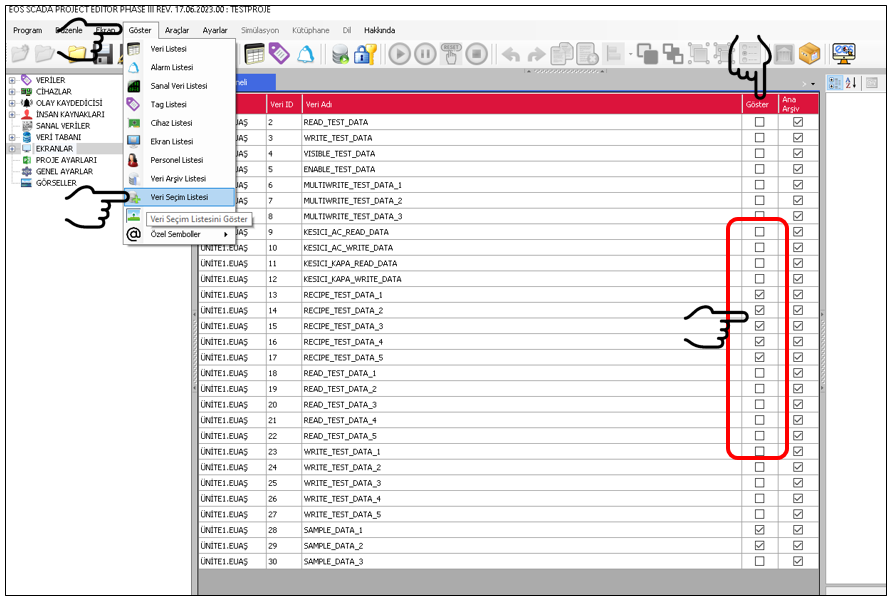Expand the İNSAN KAYNAKLARI tree node
This screenshot has height=602, width=894.
coord(12,115)
